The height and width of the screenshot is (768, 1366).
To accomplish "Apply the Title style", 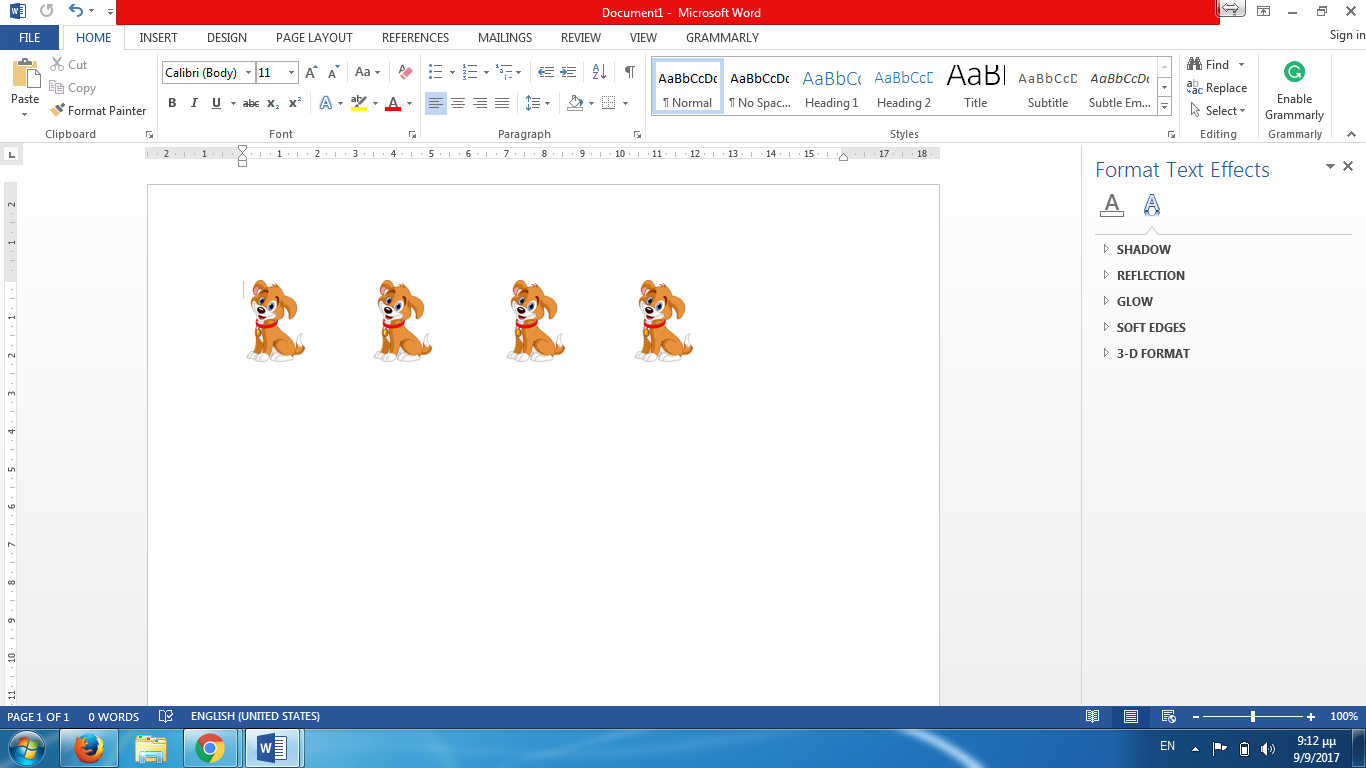I will 976,87.
